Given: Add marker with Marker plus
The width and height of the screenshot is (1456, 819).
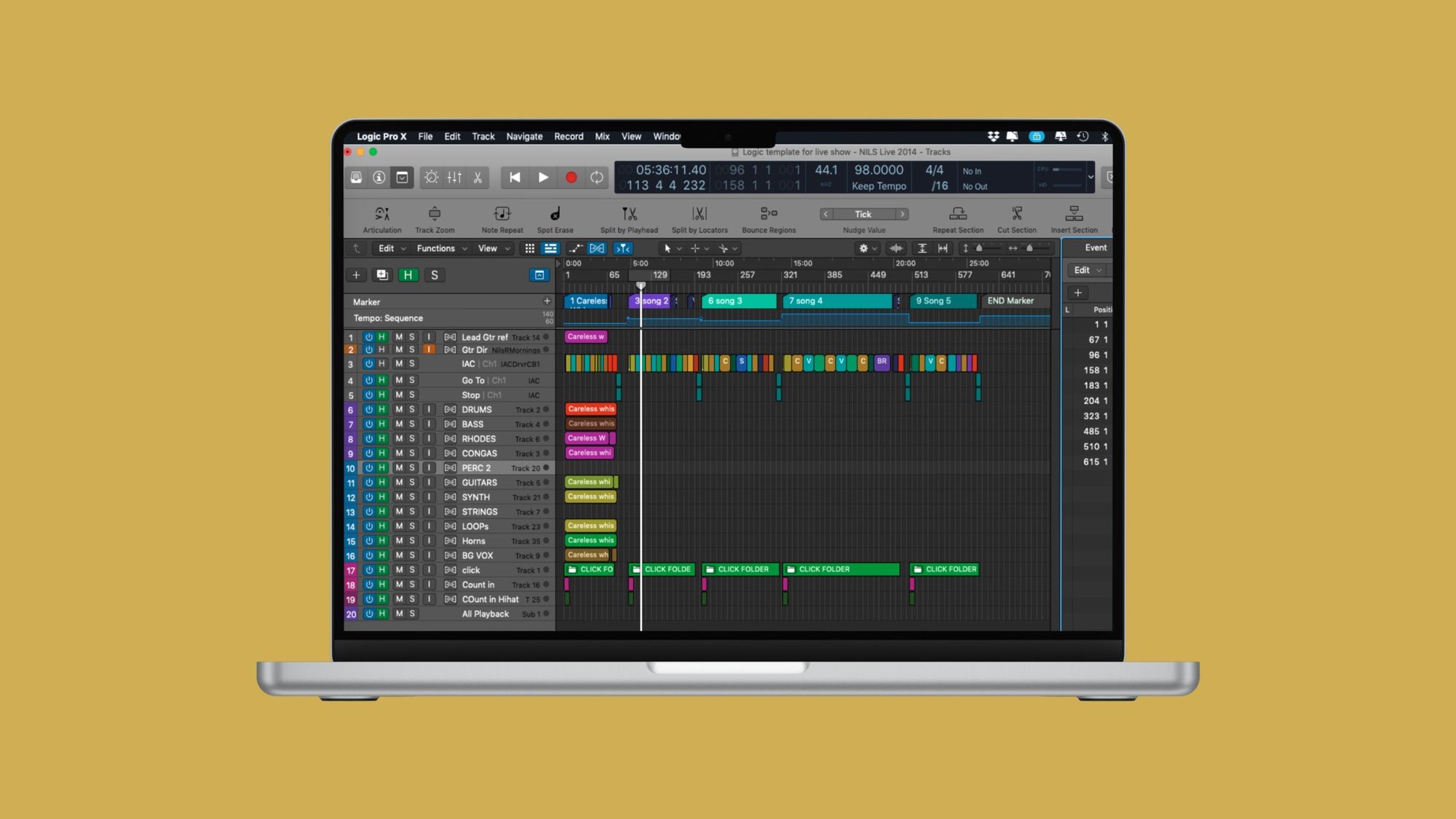Looking at the screenshot, I should (x=547, y=301).
